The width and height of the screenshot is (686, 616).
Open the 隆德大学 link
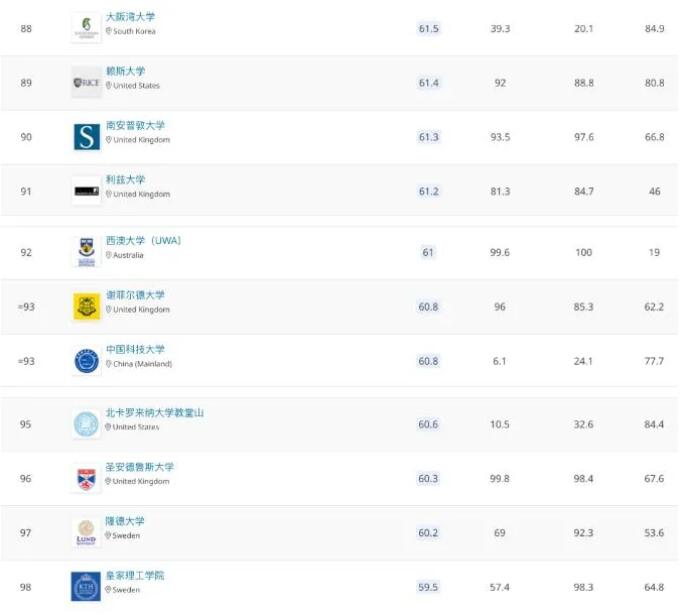tap(125, 521)
